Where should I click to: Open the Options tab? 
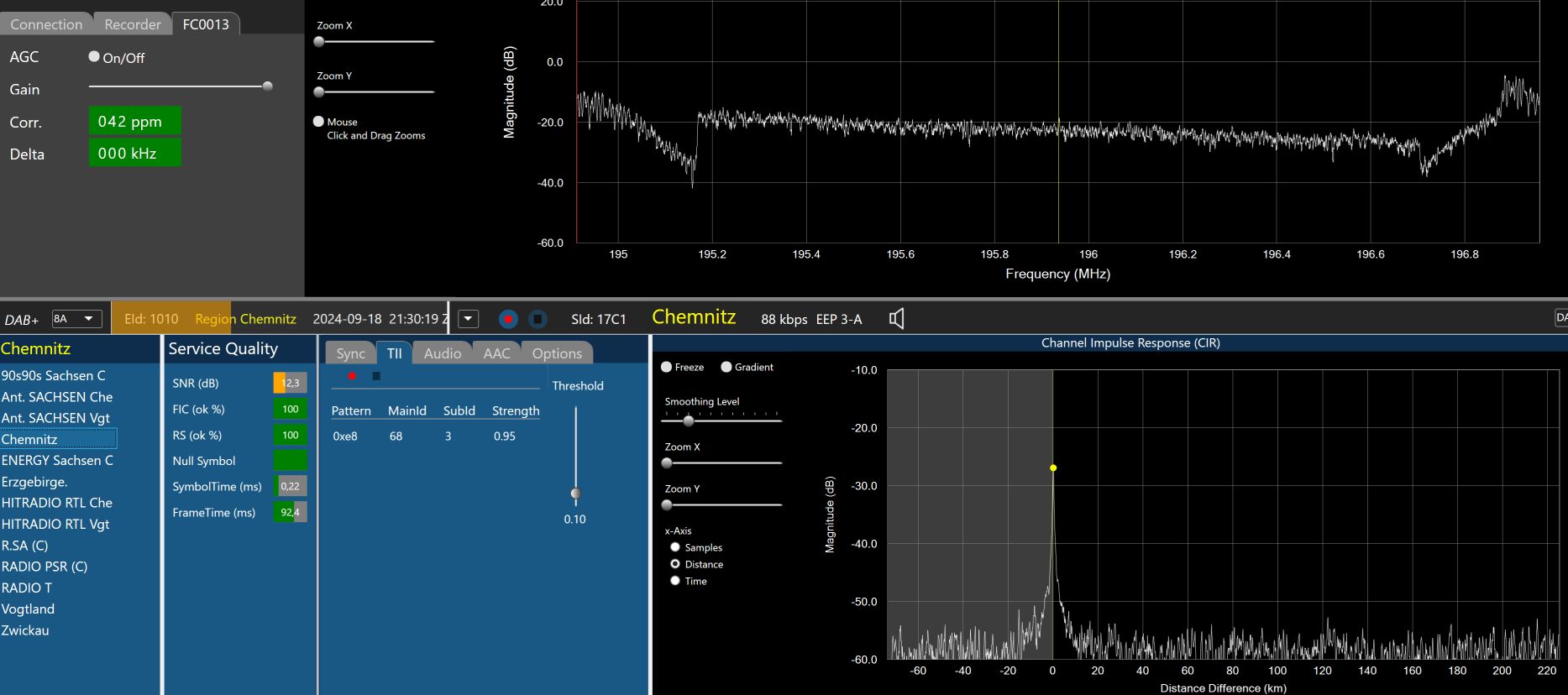coord(556,353)
